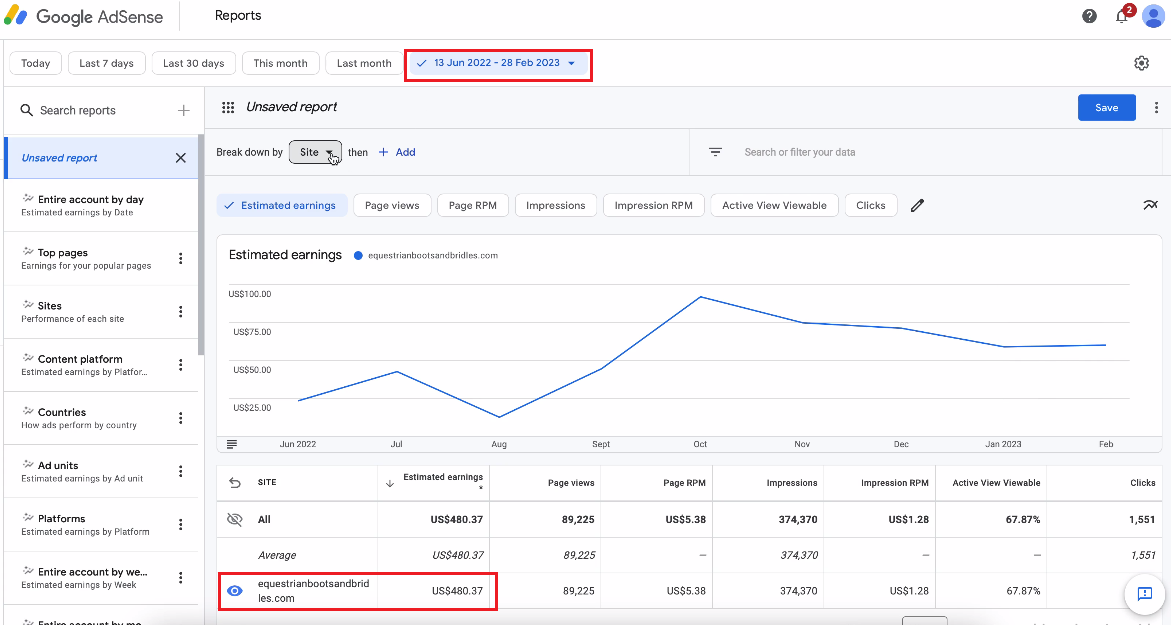Open the account profile avatar
Viewport: 1174px width, 628px height.
click(x=1154, y=16)
